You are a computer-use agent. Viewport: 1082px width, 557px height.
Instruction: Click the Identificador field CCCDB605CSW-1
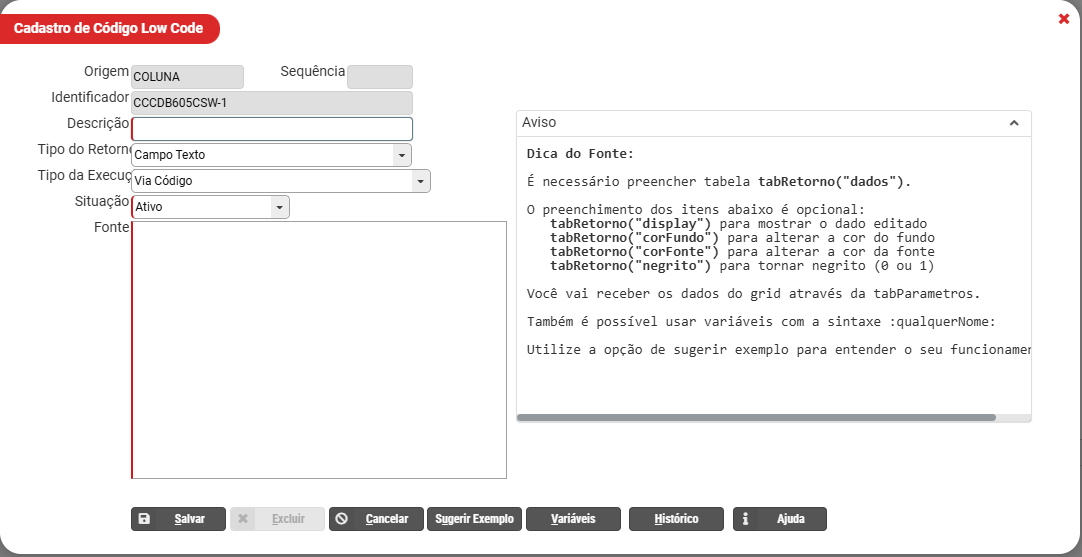click(x=272, y=102)
